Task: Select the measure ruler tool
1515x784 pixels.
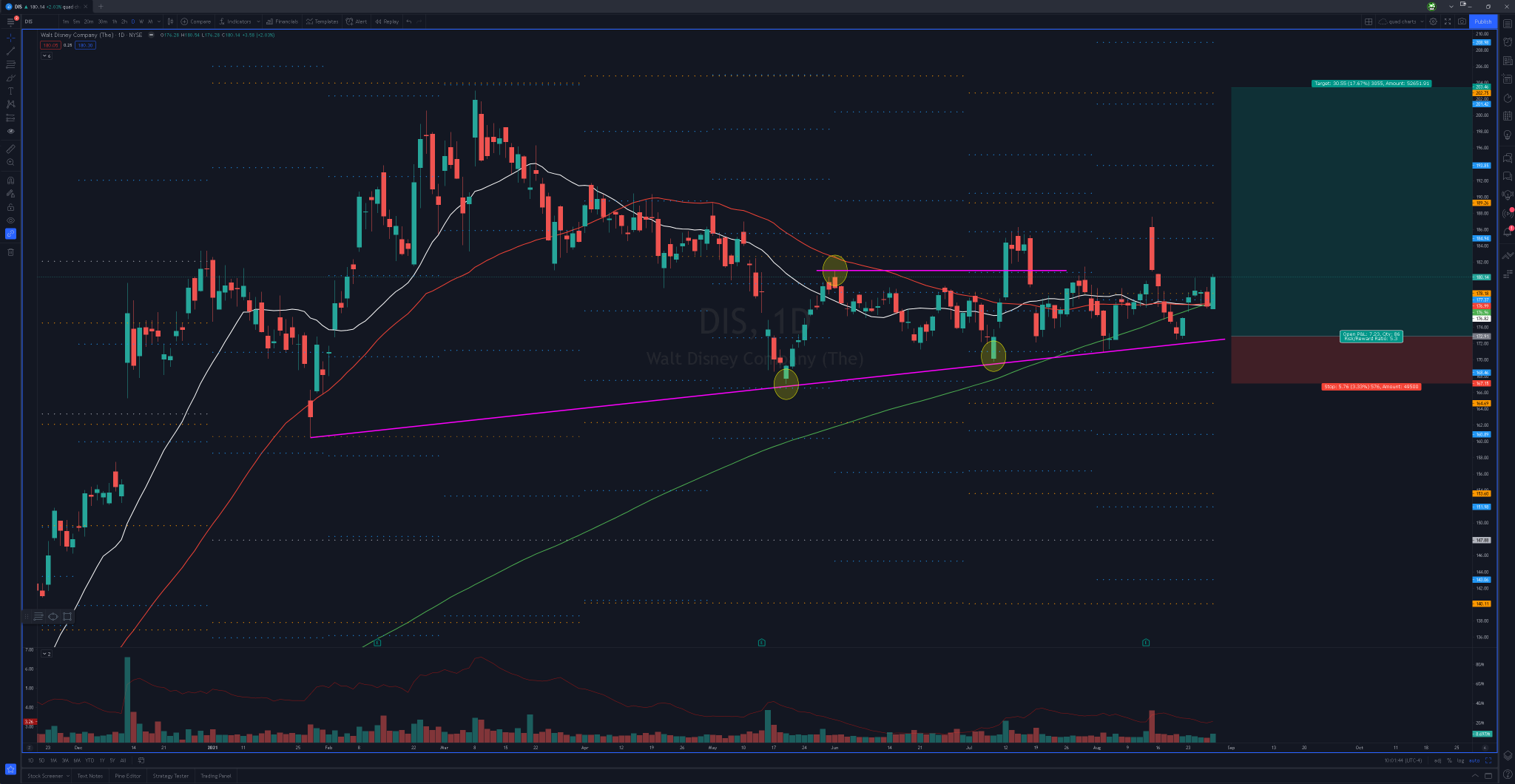Action: tap(10, 149)
